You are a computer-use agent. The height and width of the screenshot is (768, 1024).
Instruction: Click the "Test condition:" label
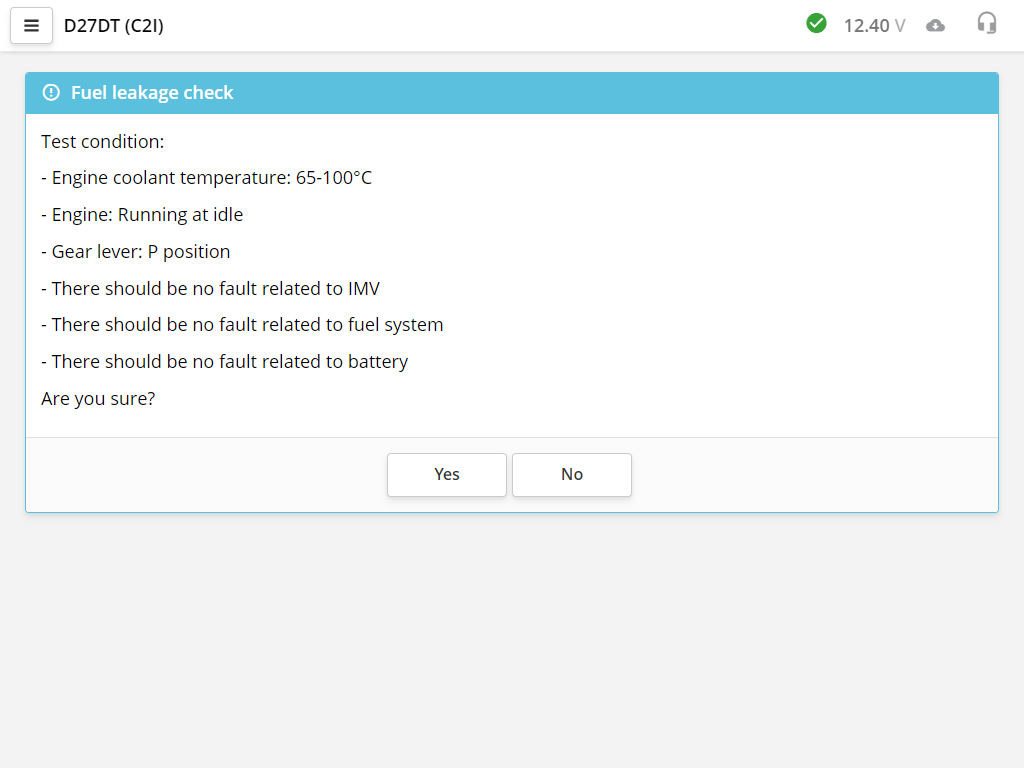(x=103, y=142)
